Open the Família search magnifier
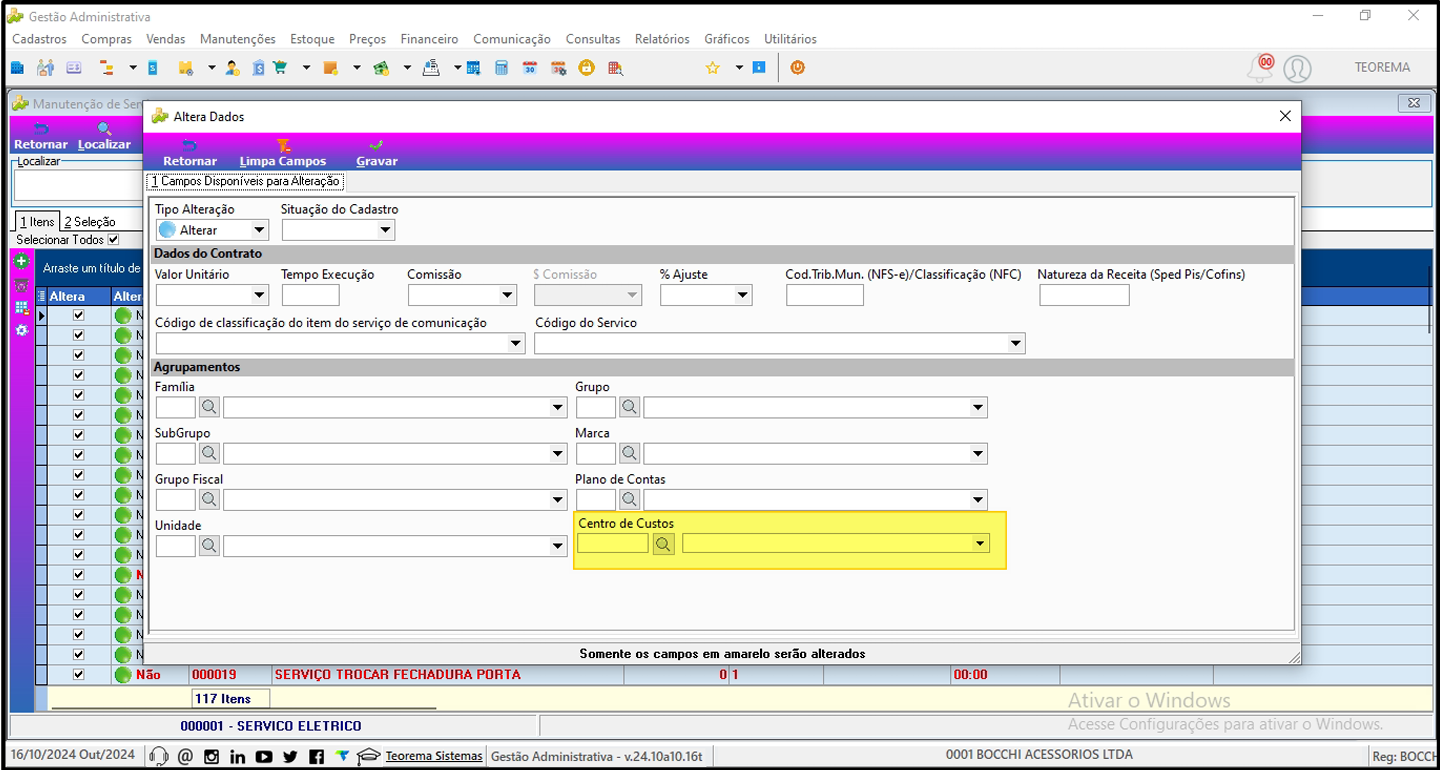This screenshot has width=1440, height=770. point(209,407)
